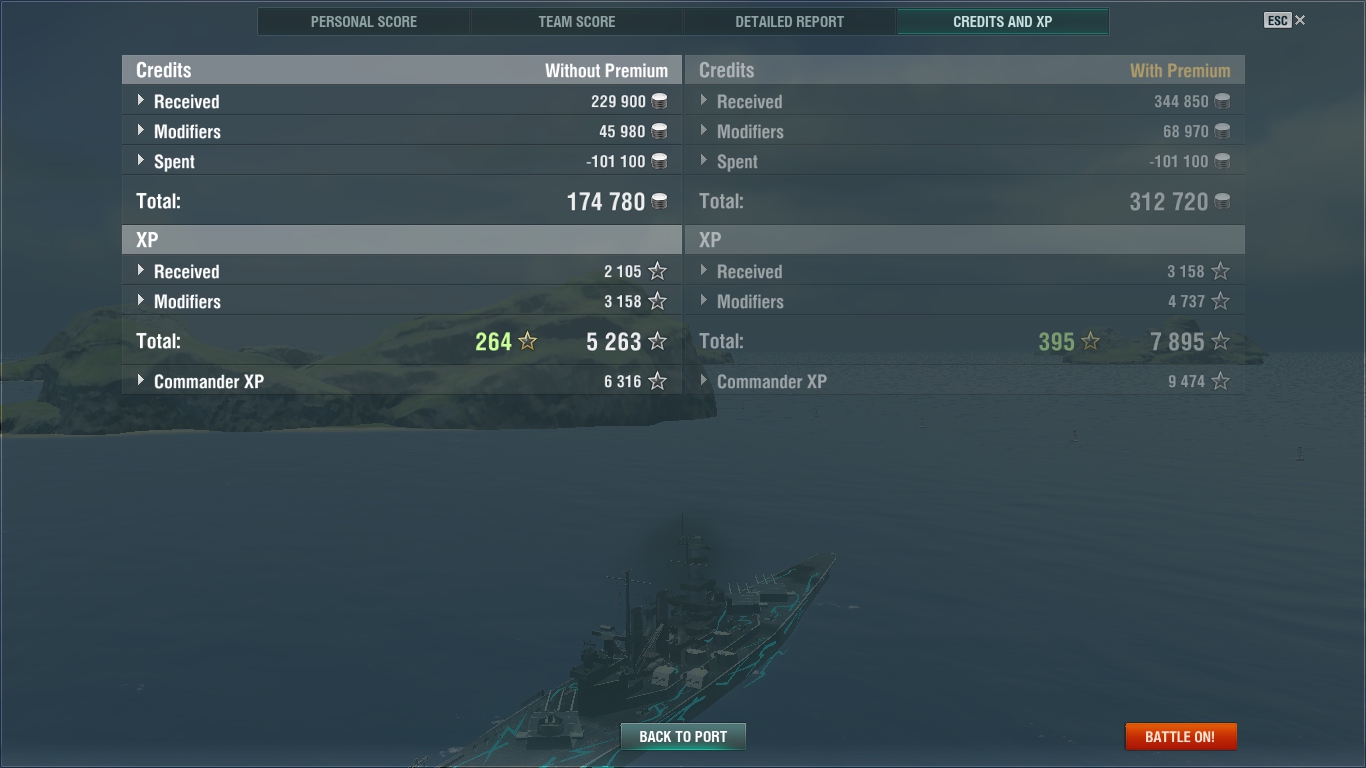This screenshot has height=768, width=1366.
Task: Click the star icon next to green 264
Action: 528,341
